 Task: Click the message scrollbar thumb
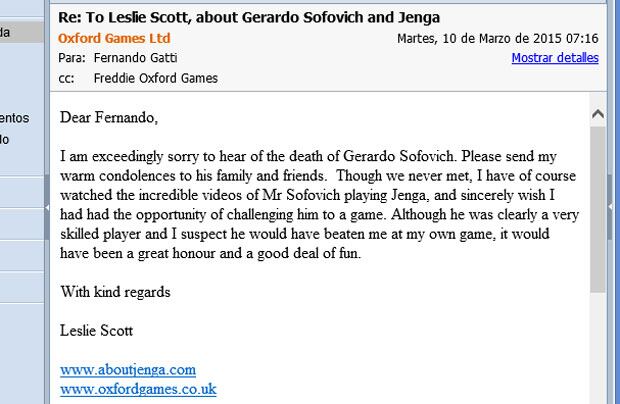click(597, 208)
